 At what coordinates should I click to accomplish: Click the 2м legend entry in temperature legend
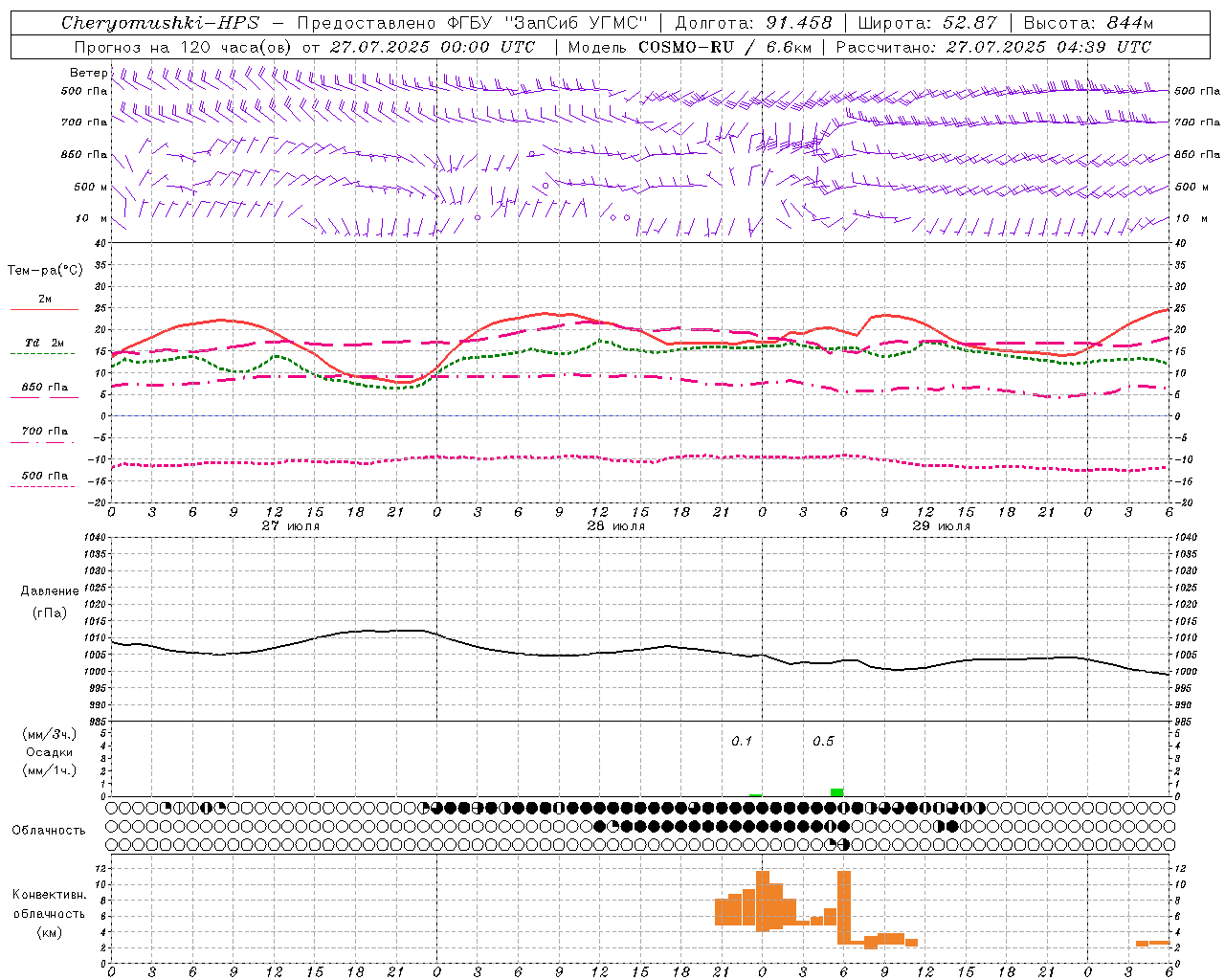tap(45, 299)
